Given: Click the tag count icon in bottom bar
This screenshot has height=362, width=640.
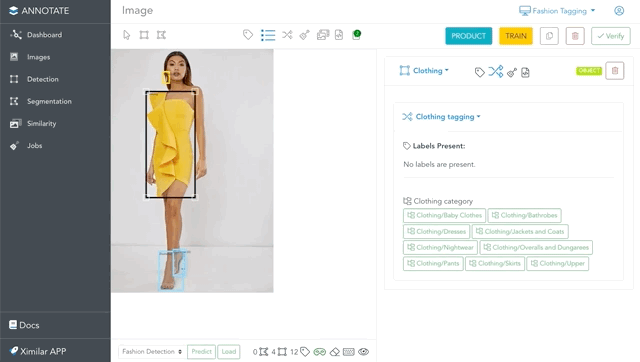Looking at the screenshot, I should point(305,351).
